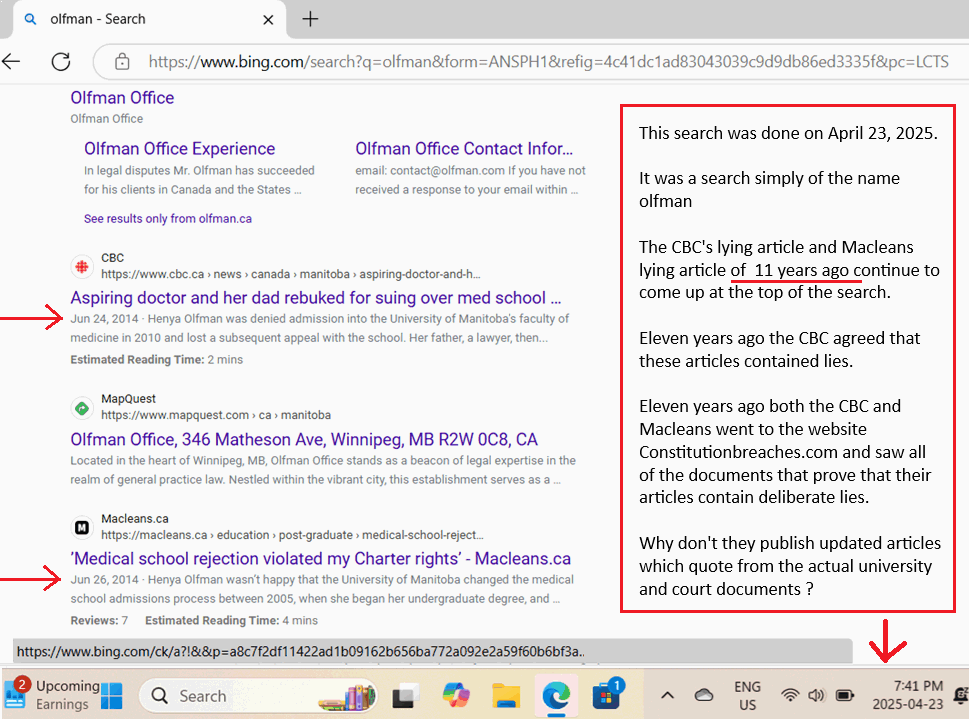Open Upcoming Earnings taskbar widget

pyautogui.click(x=51, y=695)
